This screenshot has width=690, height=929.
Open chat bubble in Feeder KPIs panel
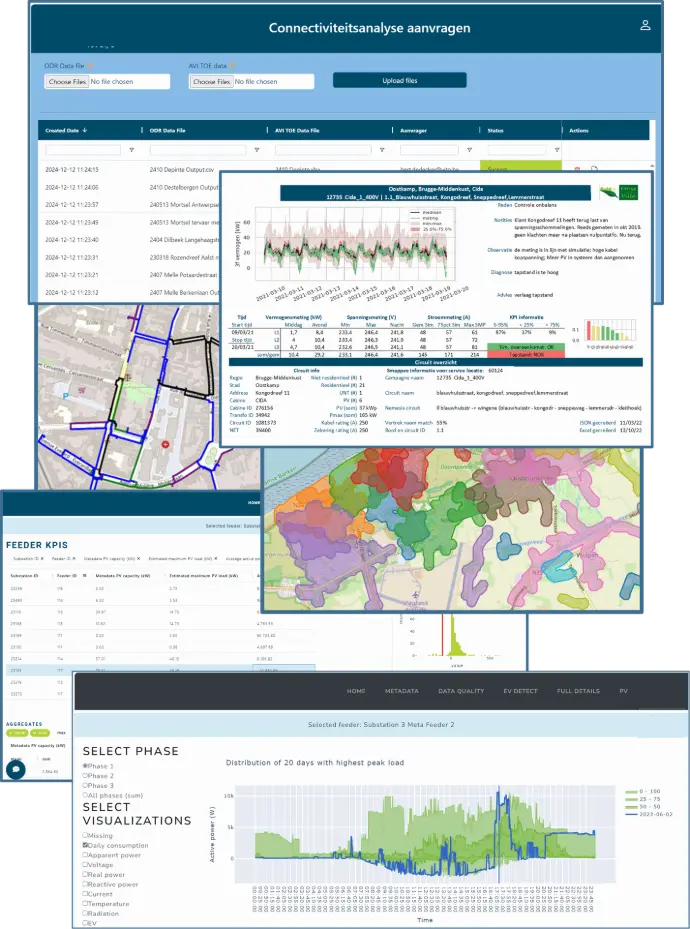(x=16, y=768)
